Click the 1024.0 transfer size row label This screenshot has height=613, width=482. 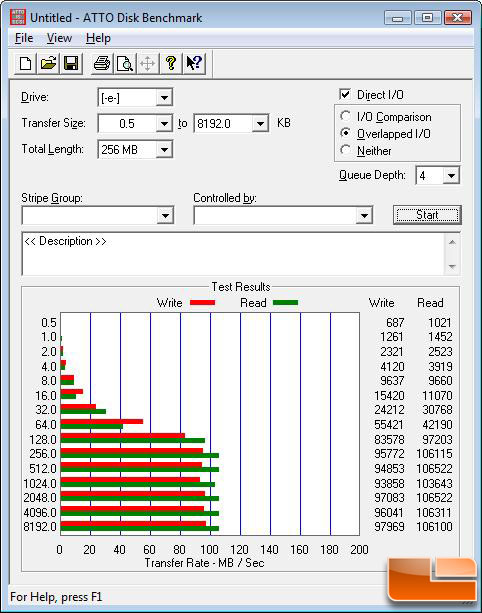[x=40, y=484]
